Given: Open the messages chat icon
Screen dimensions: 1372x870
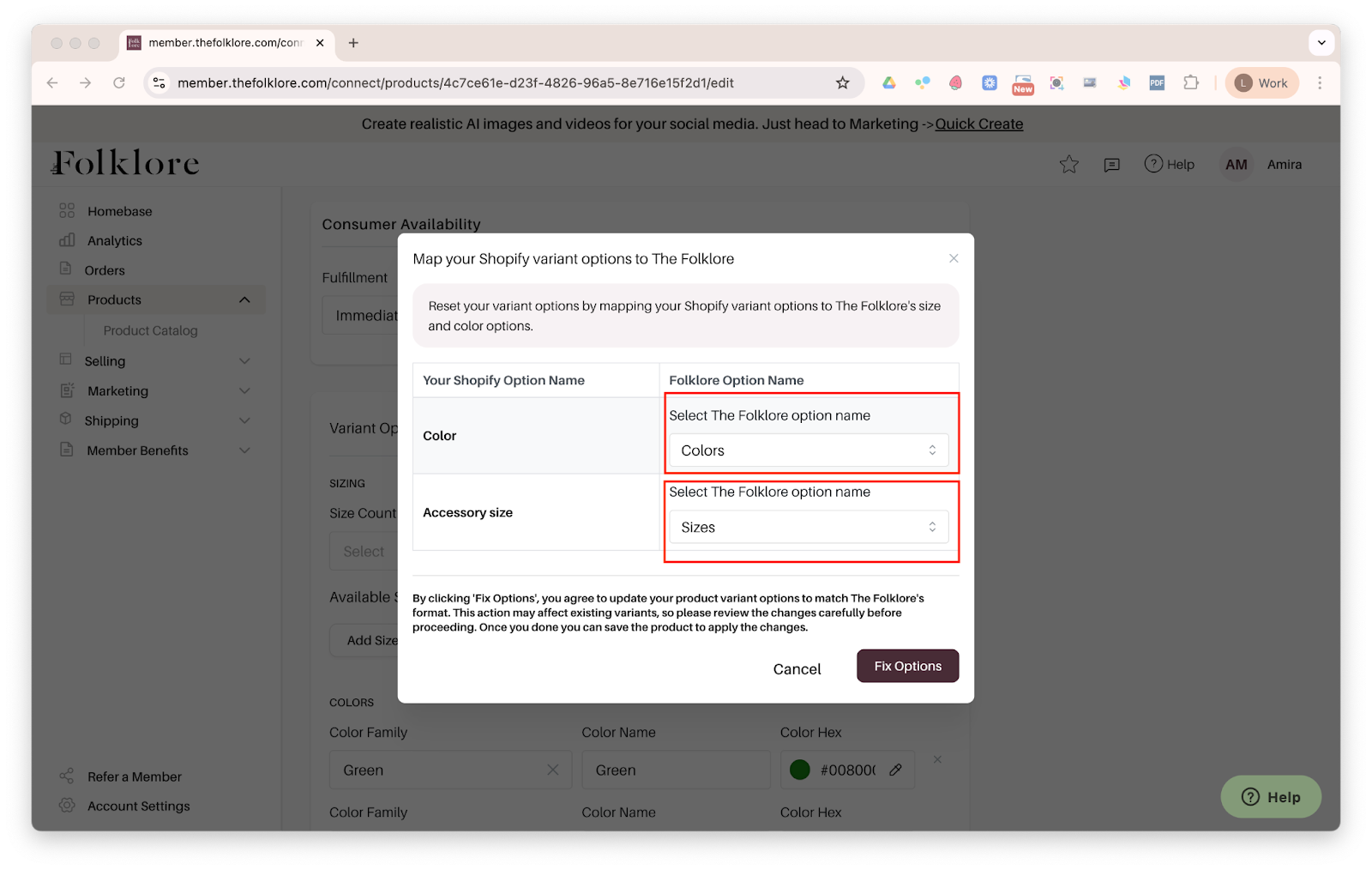Looking at the screenshot, I should [1111, 165].
